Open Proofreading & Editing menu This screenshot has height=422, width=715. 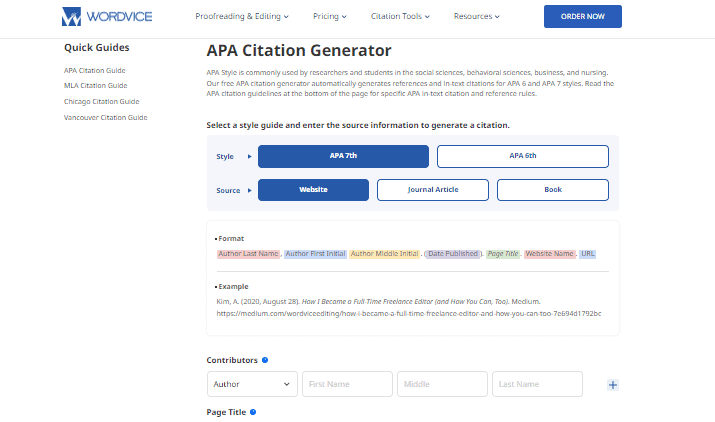pyautogui.click(x=242, y=16)
